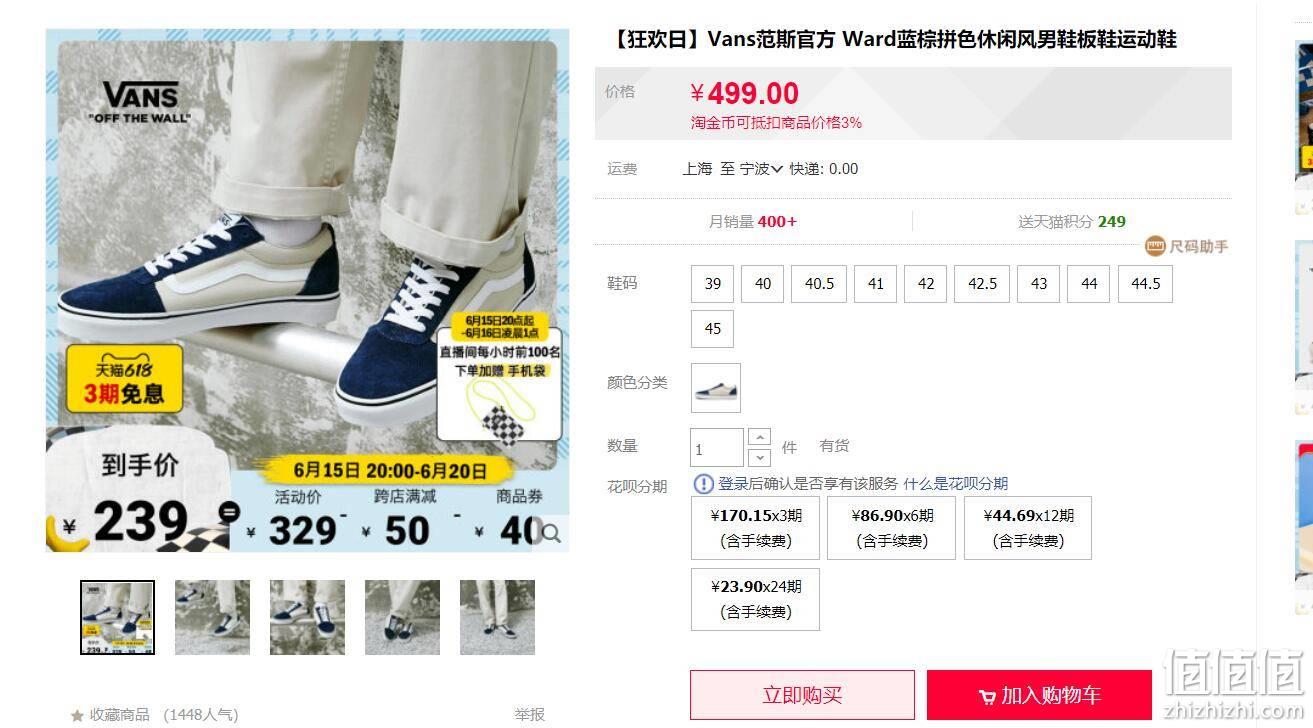Click the star icon for 收藏商品
Screen dimensions: 1313x728
point(77,715)
